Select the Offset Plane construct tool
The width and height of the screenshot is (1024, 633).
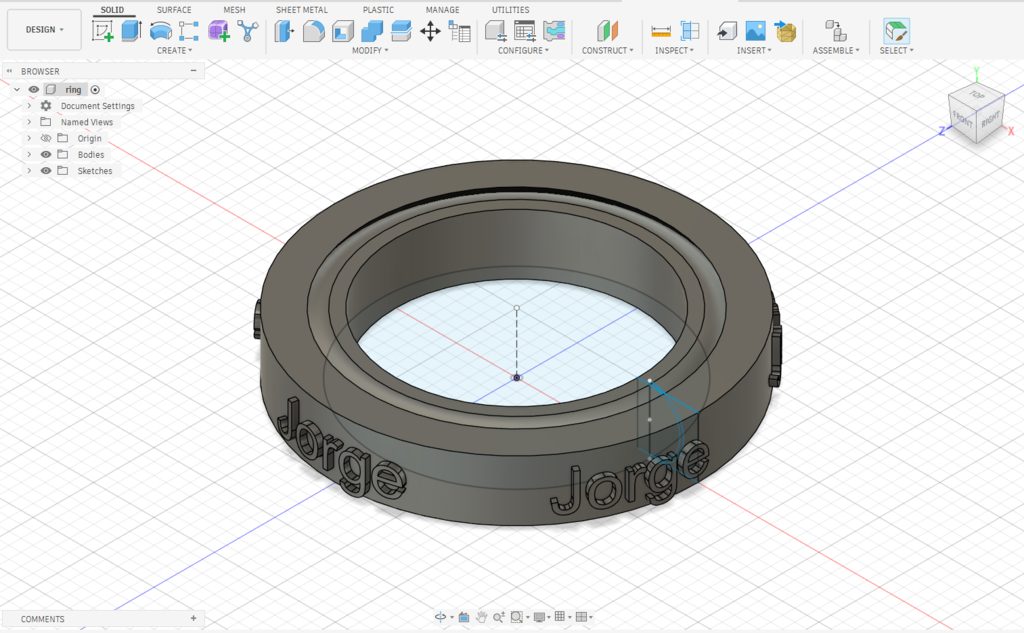pyautogui.click(x=607, y=31)
